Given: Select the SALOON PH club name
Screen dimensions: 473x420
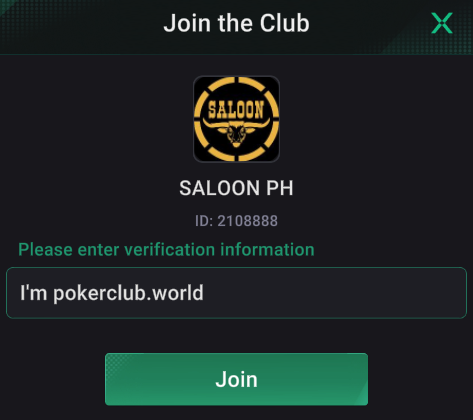Looking at the screenshot, I should (x=236, y=188).
